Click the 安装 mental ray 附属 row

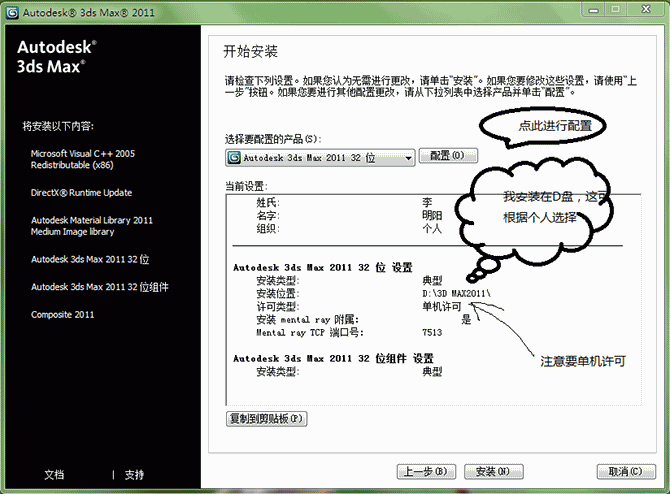[363, 319]
